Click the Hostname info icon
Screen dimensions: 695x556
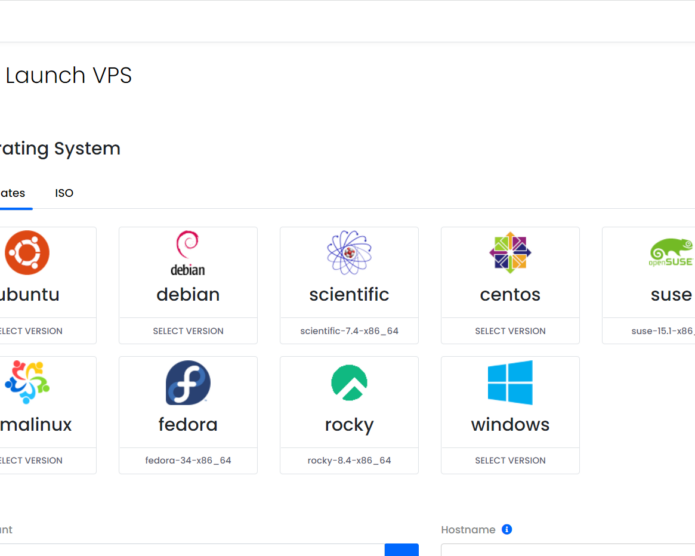click(x=507, y=529)
